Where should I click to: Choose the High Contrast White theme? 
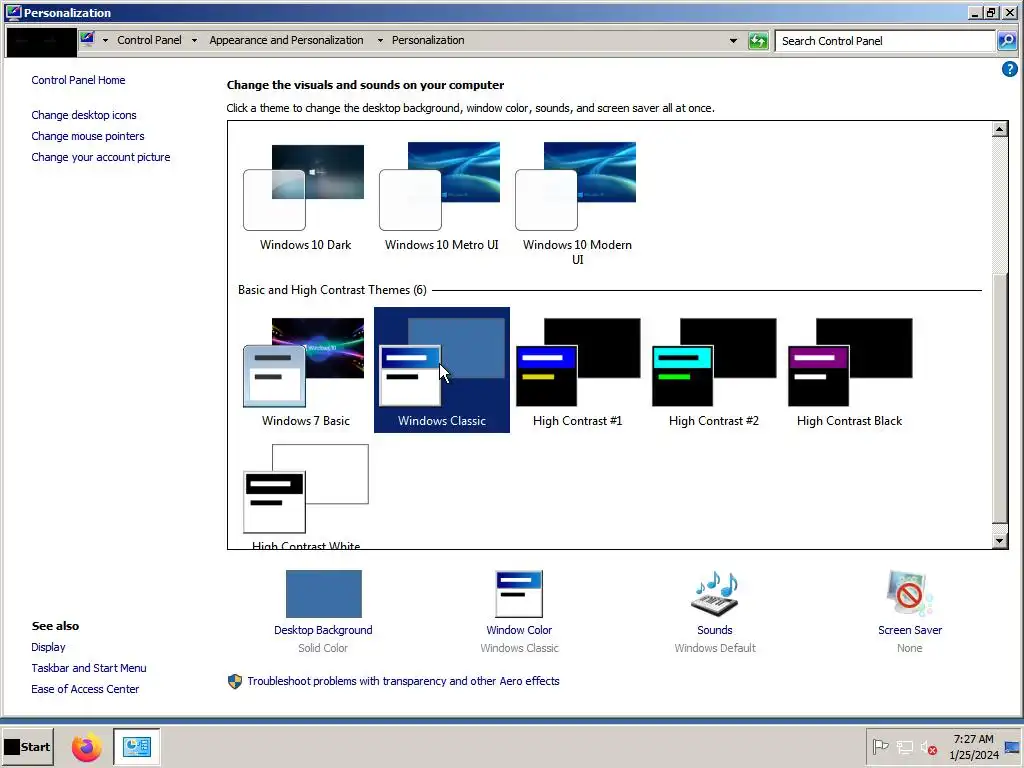click(305, 494)
